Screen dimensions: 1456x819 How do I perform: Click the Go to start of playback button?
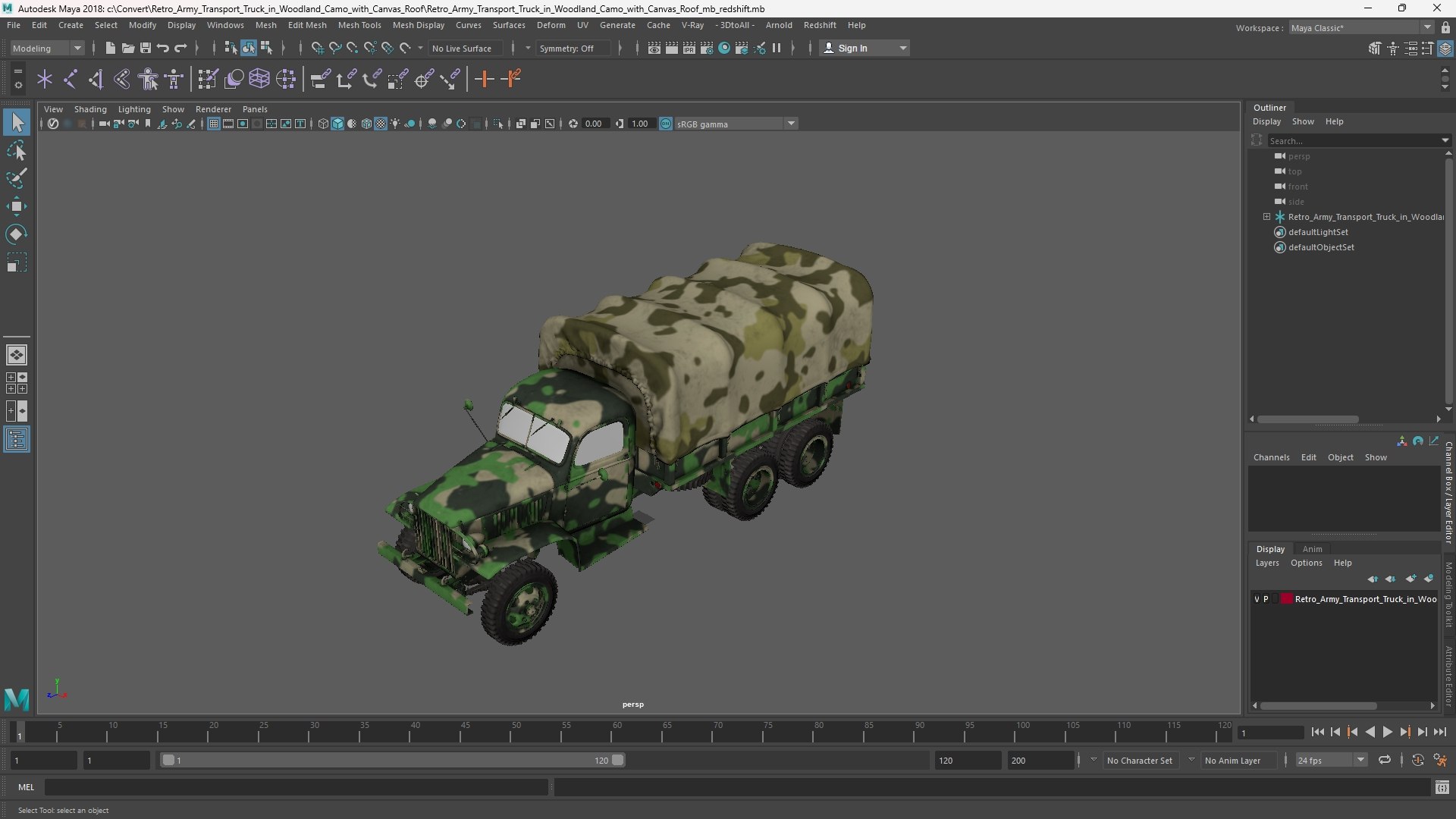pyautogui.click(x=1317, y=732)
